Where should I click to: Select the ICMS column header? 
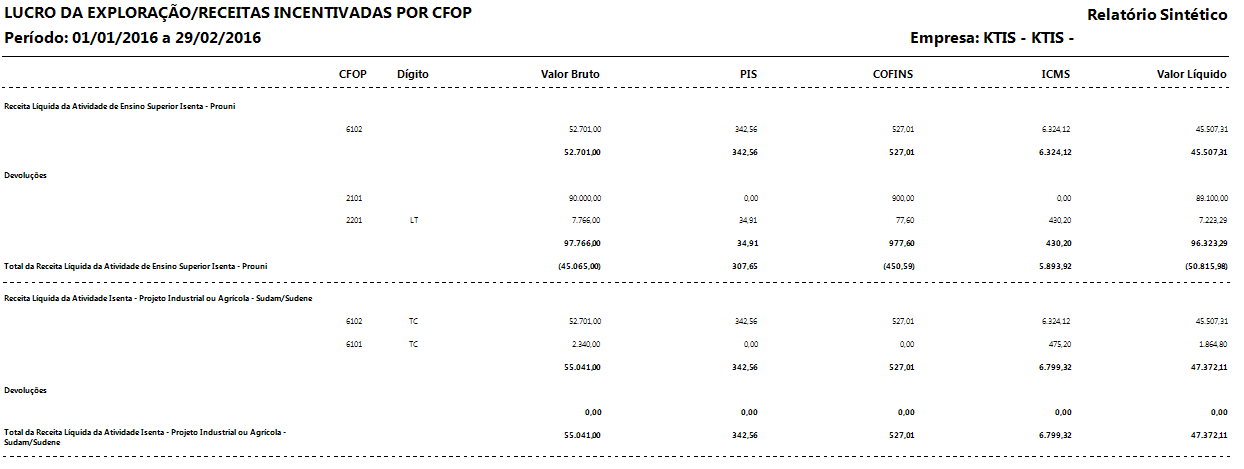[1057, 74]
